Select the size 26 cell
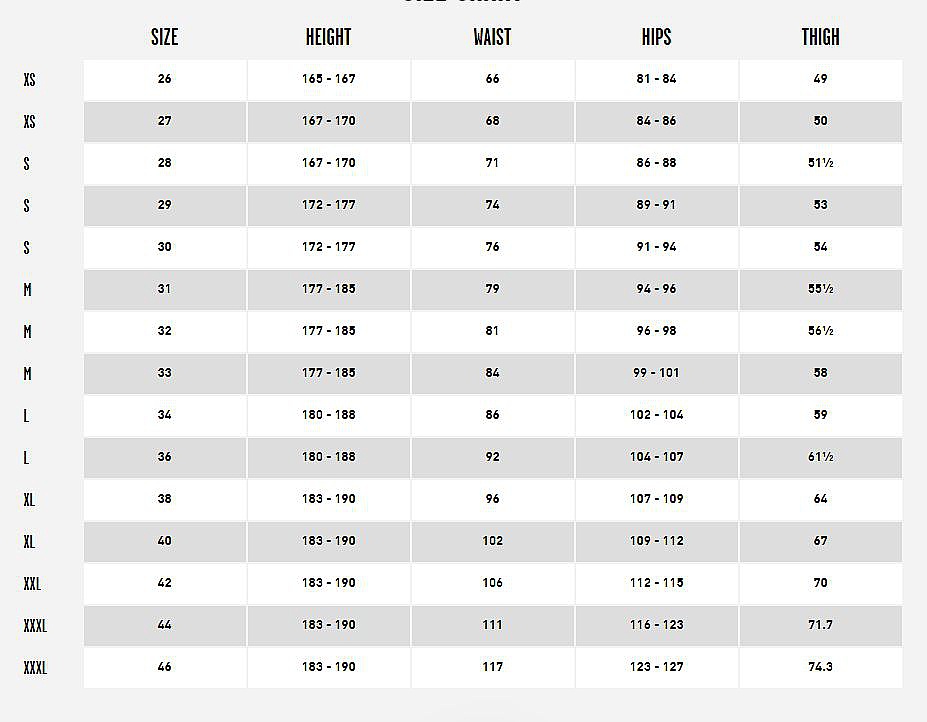This screenshot has height=722, width=927. [165, 79]
